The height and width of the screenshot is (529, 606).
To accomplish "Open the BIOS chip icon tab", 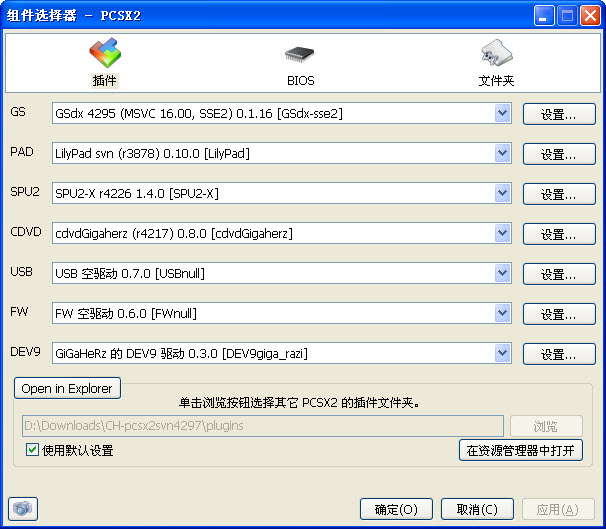I will pos(300,54).
